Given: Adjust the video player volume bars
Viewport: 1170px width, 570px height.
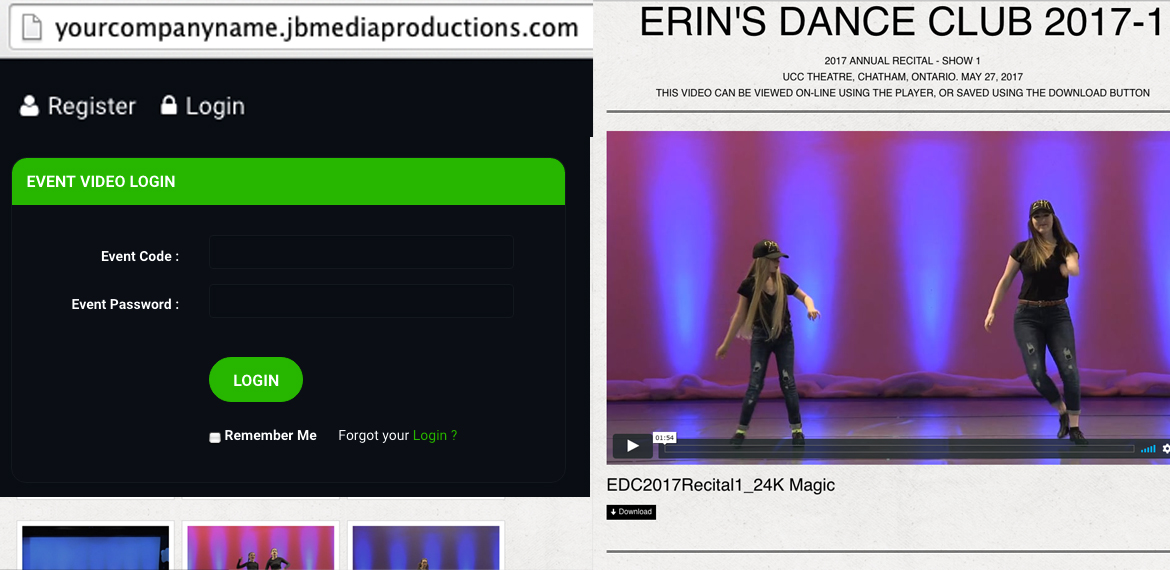Looking at the screenshot, I should [1148, 449].
